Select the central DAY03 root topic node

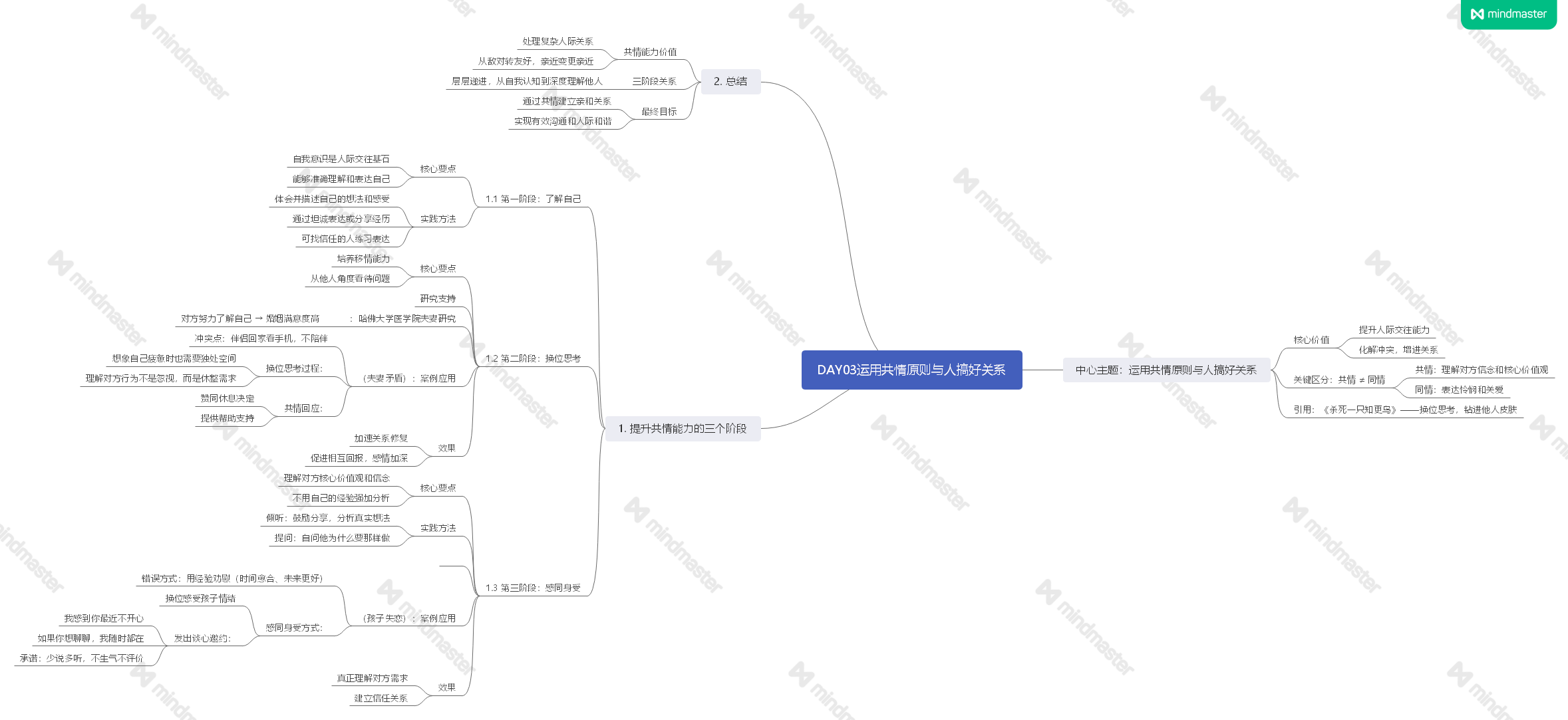pyautogui.click(x=911, y=370)
